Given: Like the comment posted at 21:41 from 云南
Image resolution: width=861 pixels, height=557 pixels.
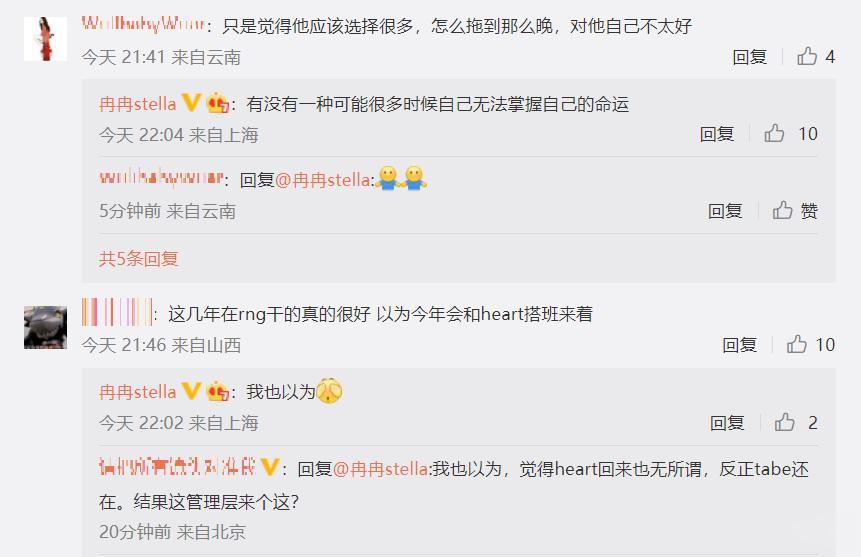Looking at the screenshot, I should point(807,56).
